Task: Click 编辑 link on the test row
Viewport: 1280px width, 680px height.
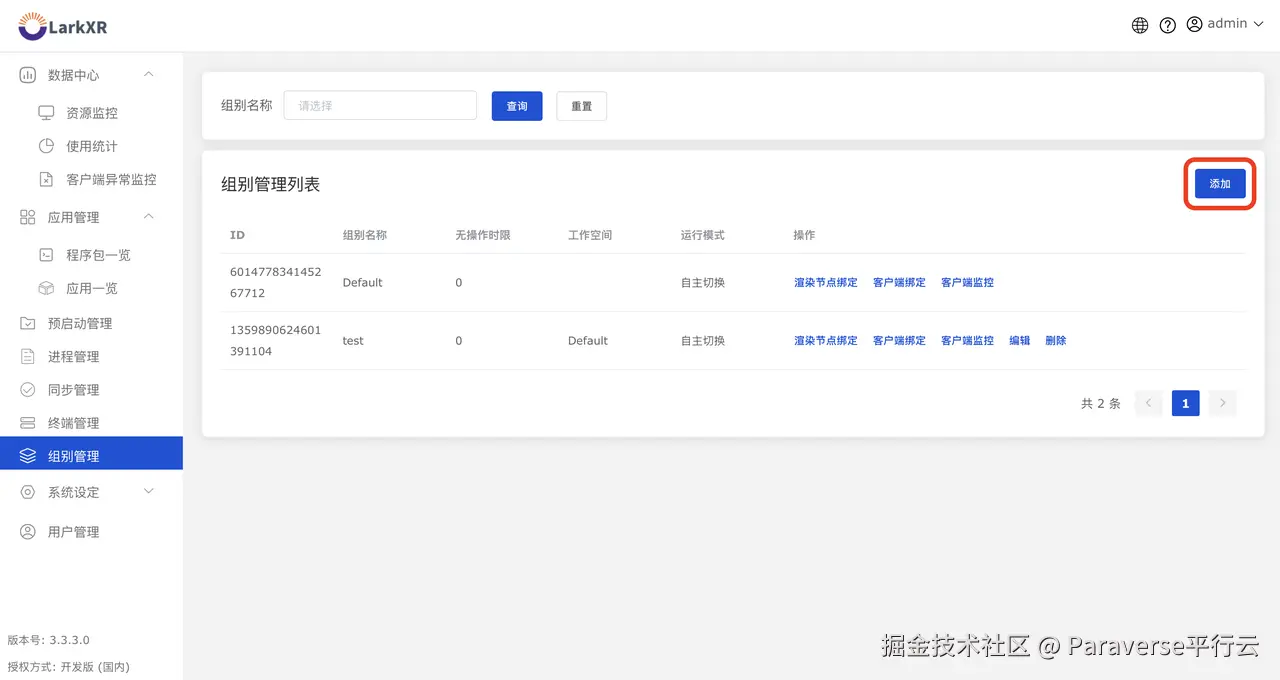Action: pos(1019,340)
